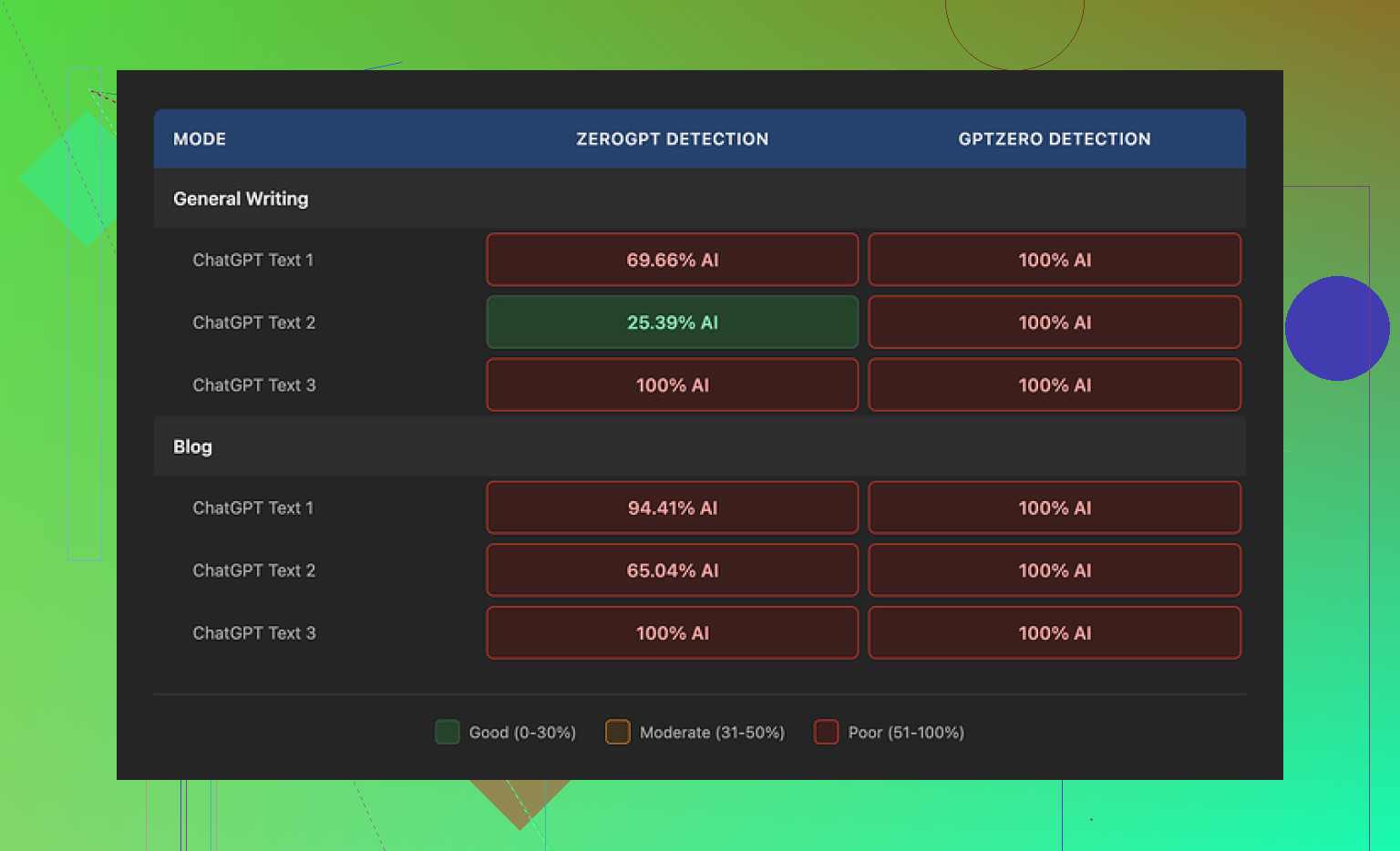Select the GPTZERO DETECTION column header
1400x851 pixels.
1054,139
